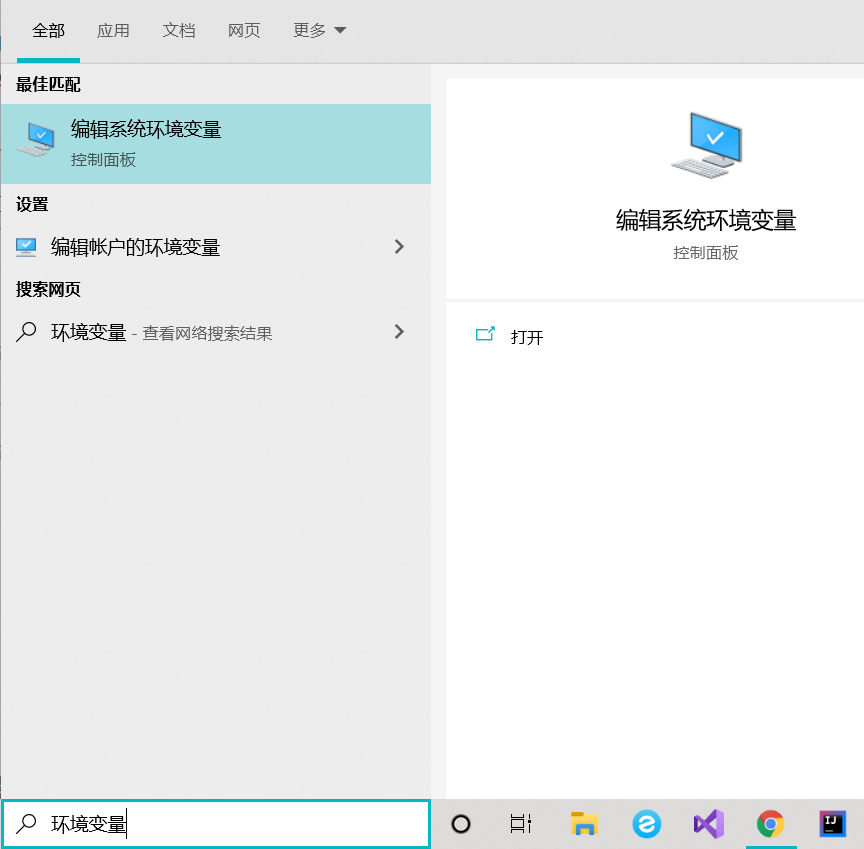Open IntelliJ IDEA from the taskbar
The width and height of the screenshot is (864, 849).
coord(832,824)
